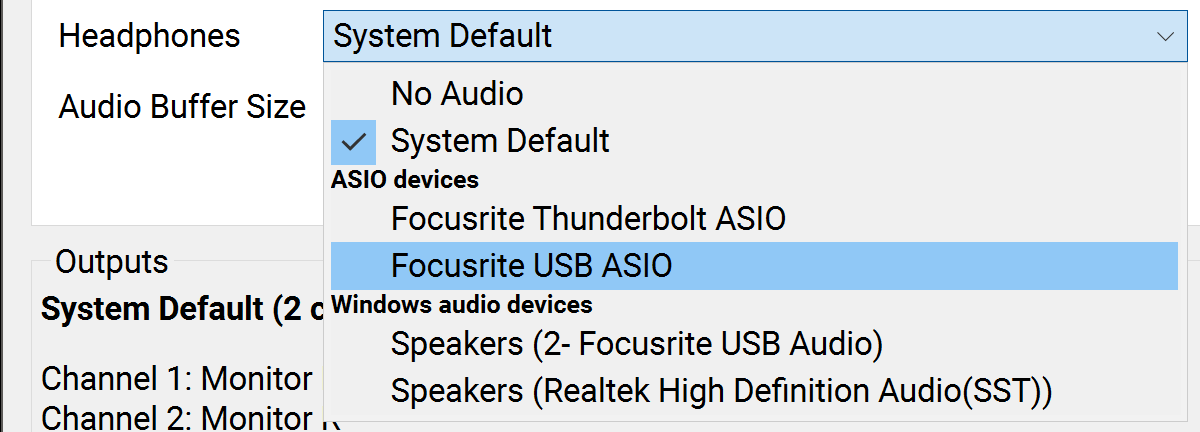Choose Speakers (Realtek High Definition Audio(SST))
Viewport: 1200px width, 432px height.
tap(721, 390)
